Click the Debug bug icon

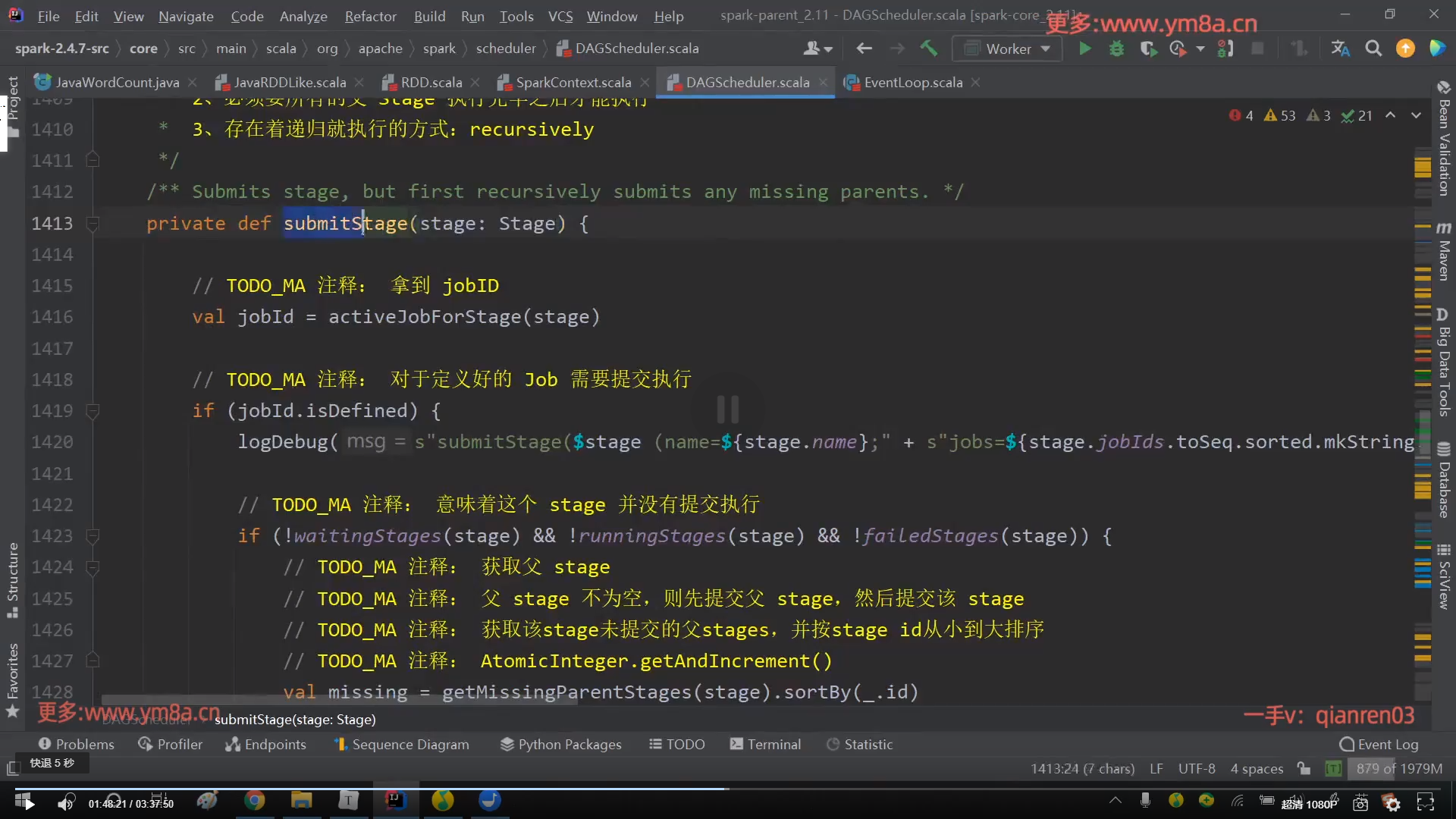click(x=1116, y=49)
